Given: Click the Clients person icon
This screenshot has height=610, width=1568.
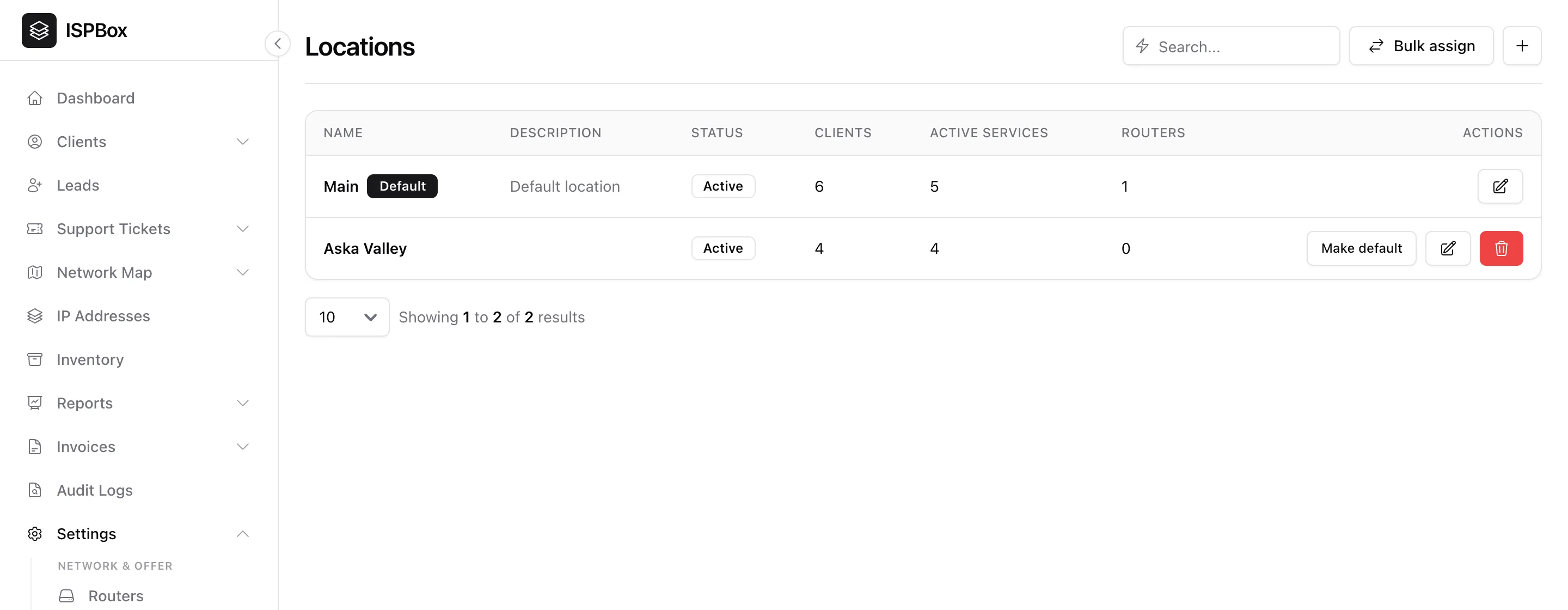Looking at the screenshot, I should [x=35, y=142].
